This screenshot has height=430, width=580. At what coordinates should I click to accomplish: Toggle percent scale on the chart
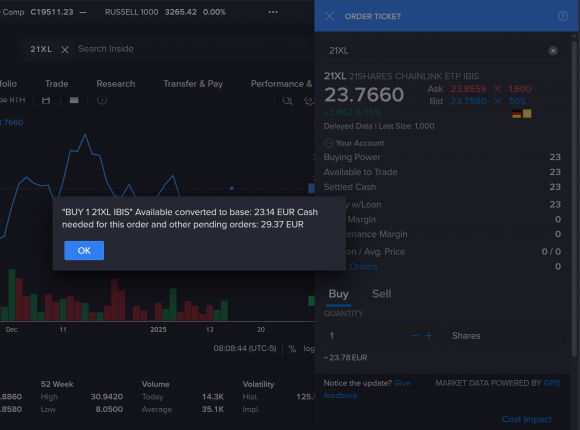pos(292,349)
